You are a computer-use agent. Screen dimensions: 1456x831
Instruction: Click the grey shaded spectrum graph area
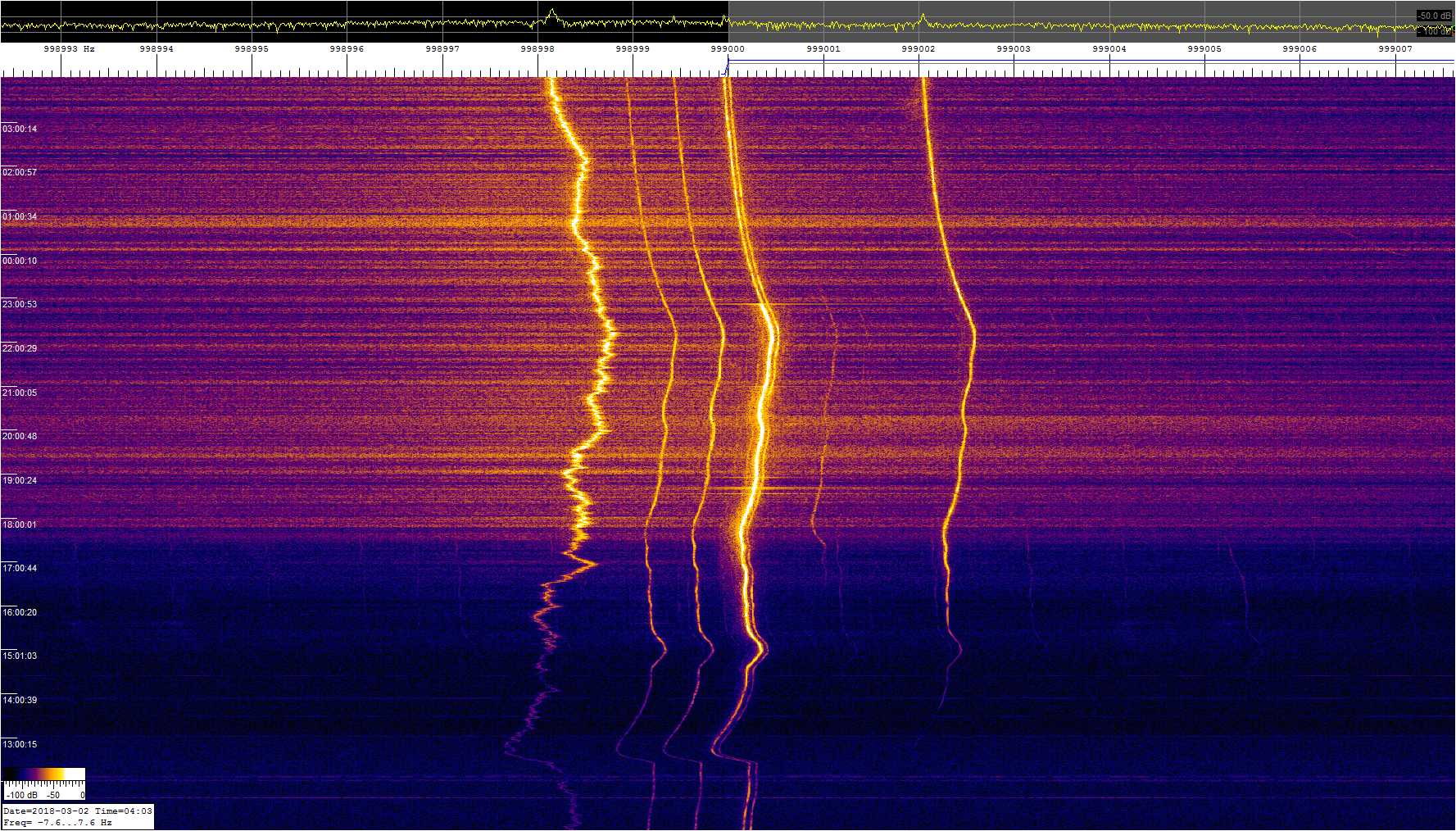(x=1091, y=21)
